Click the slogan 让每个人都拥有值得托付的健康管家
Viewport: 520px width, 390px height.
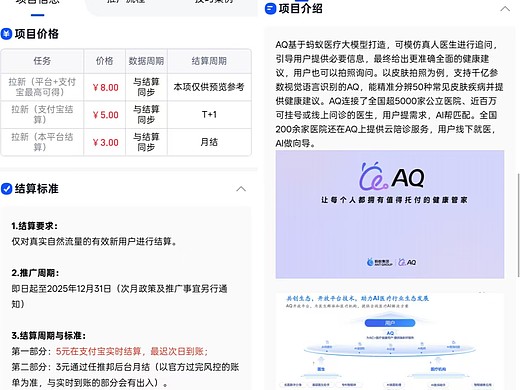pos(394,200)
